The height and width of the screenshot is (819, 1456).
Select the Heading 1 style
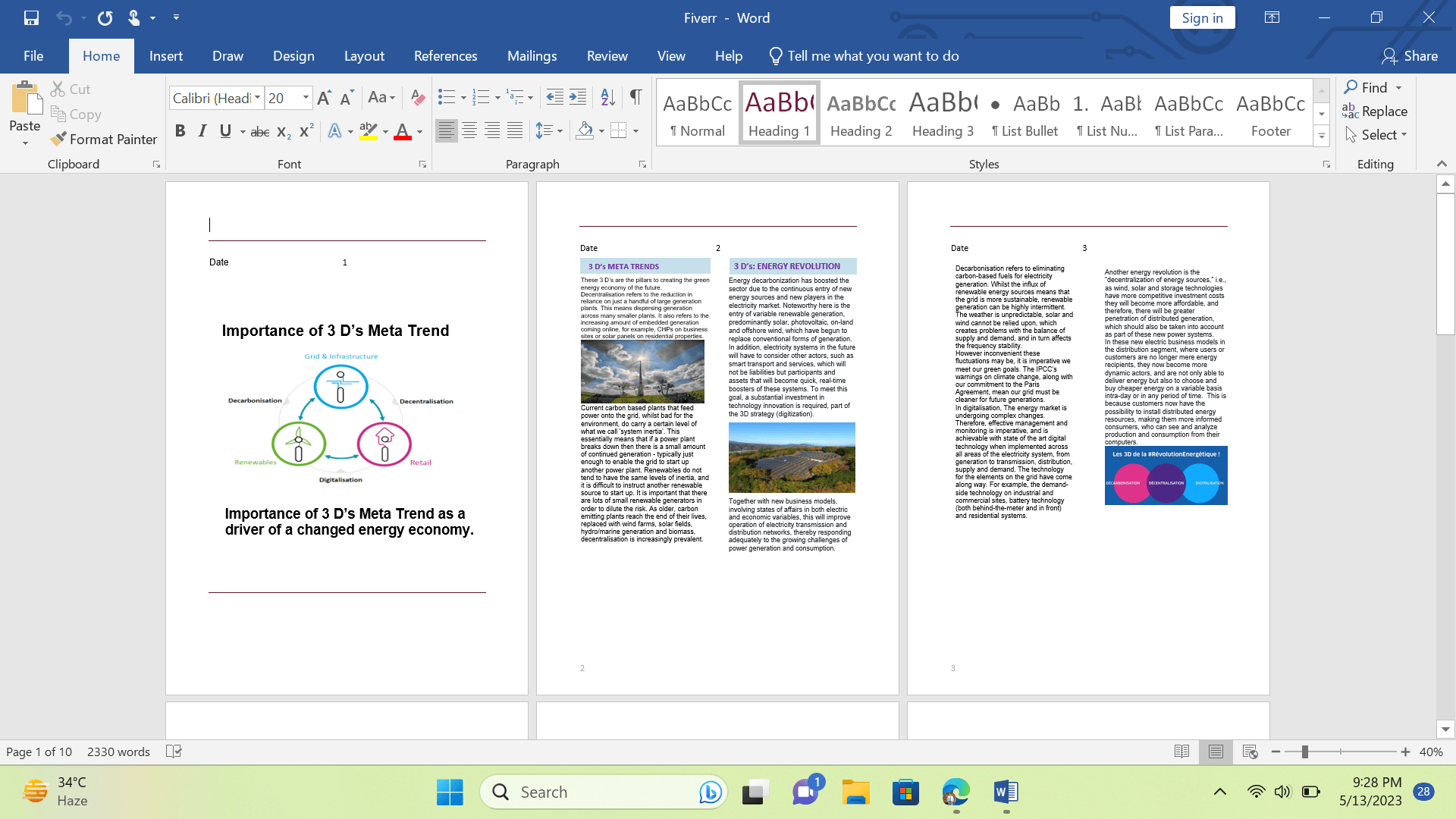780,113
